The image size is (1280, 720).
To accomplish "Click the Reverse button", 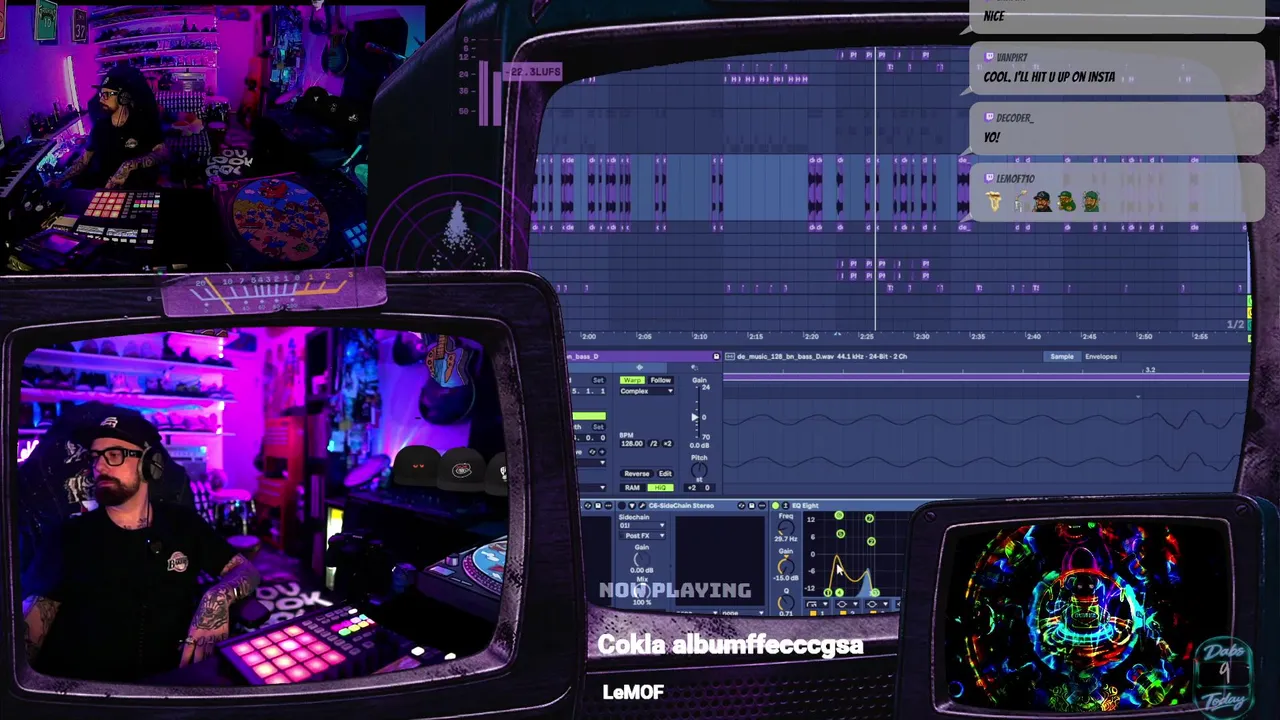I will coord(636,474).
